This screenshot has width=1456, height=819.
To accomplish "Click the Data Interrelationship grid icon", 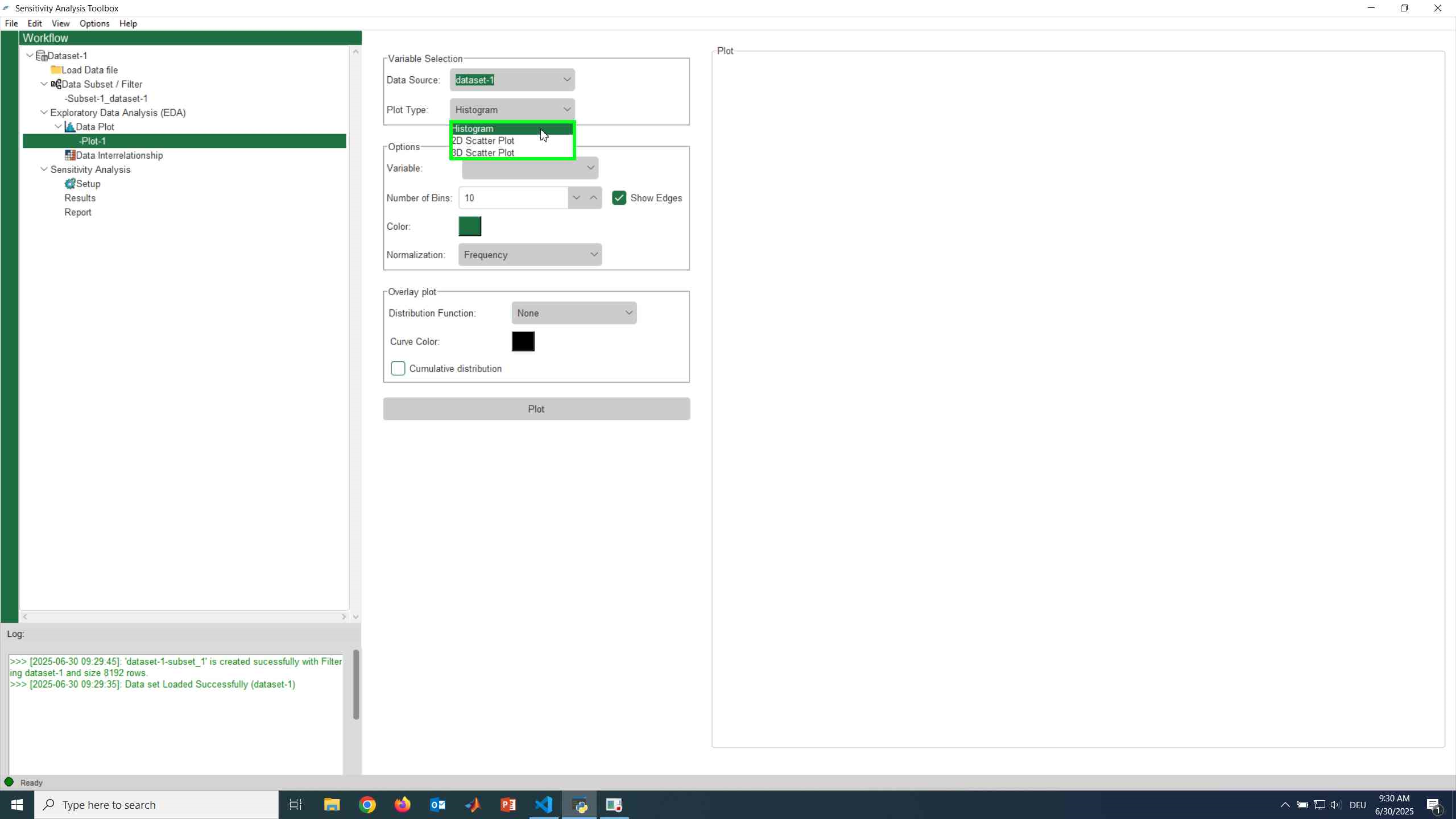I will [x=70, y=155].
